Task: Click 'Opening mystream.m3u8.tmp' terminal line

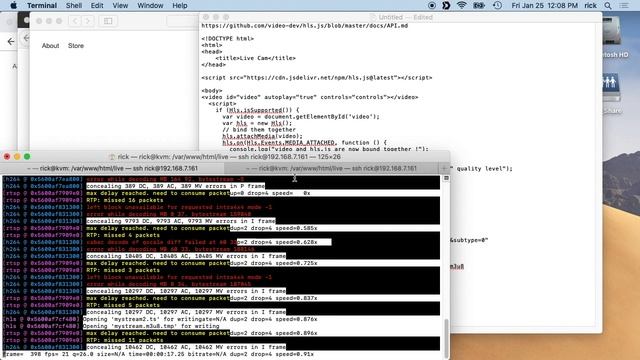Action: coord(151,326)
